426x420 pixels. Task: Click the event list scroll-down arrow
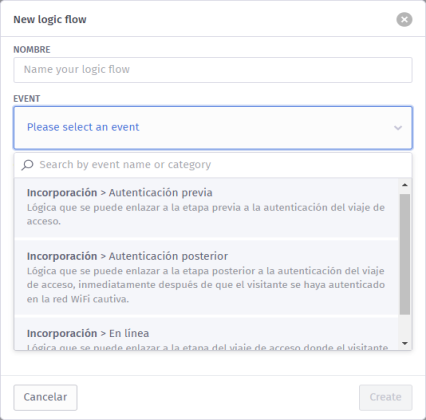point(405,343)
